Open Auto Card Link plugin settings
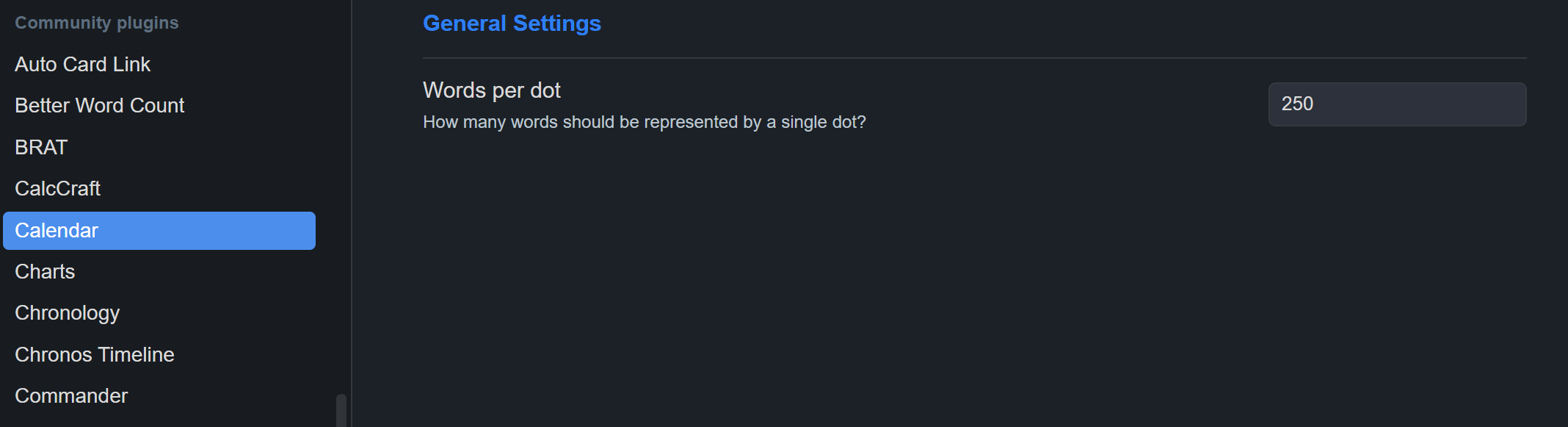Viewport: 1568px width, 427px height. 82,65
